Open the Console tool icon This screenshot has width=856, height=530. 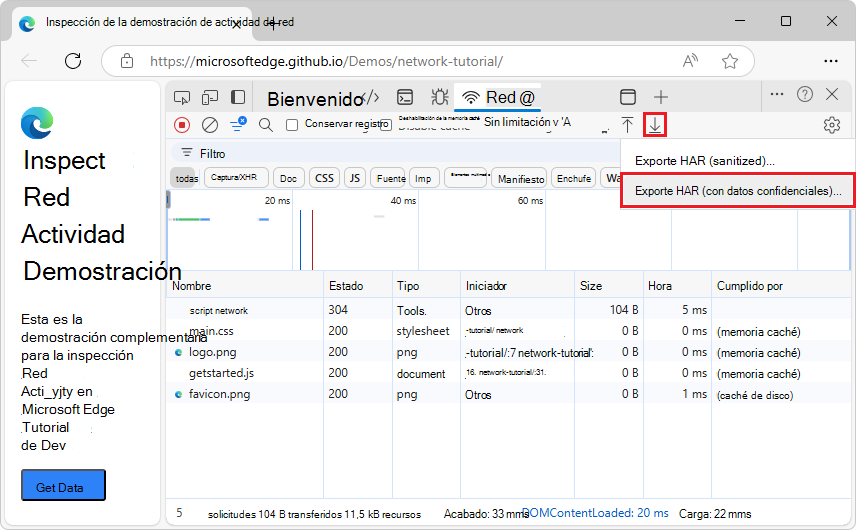click(x=405, y=97)
